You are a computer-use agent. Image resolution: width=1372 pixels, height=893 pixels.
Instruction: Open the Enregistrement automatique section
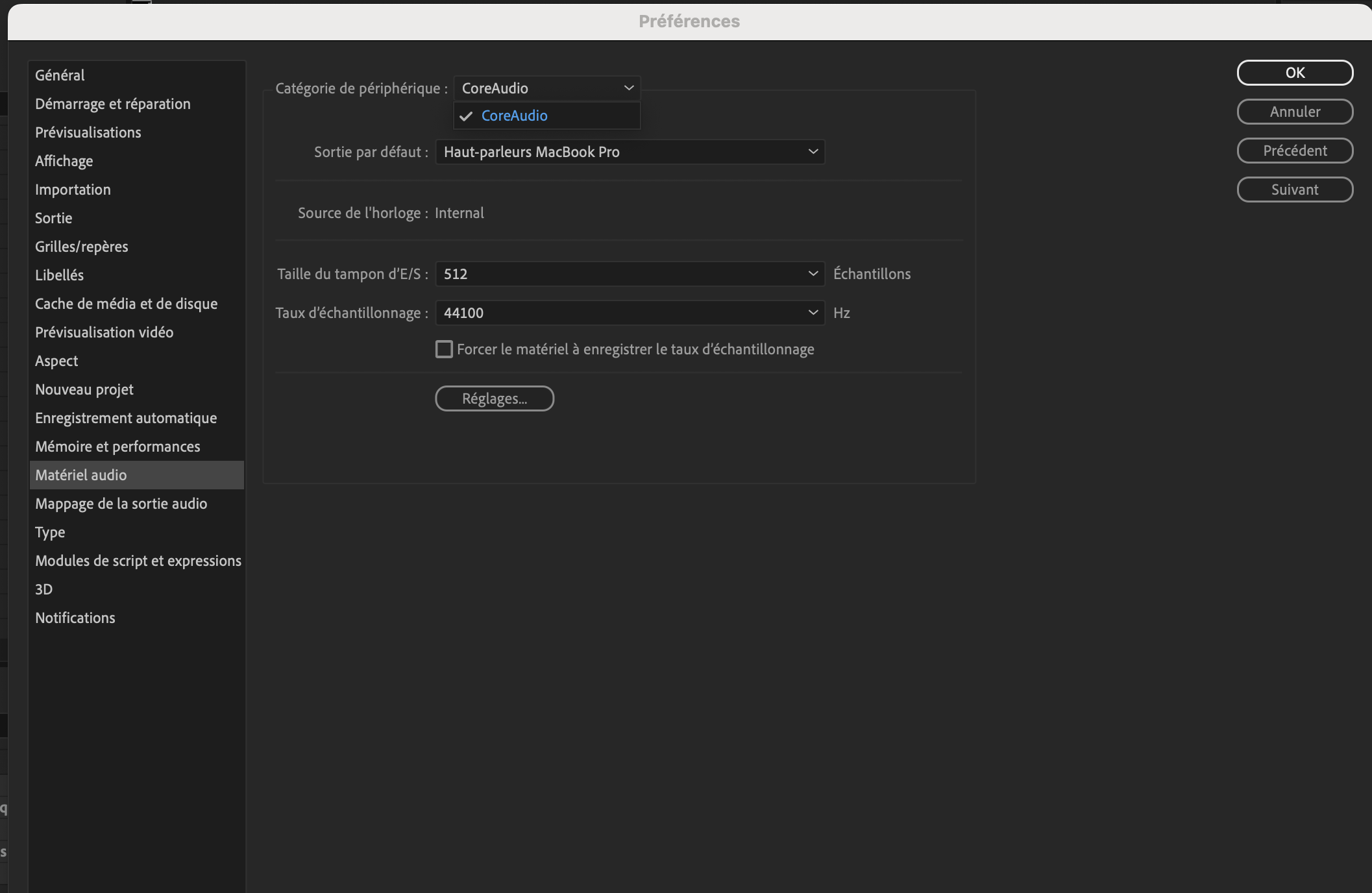tap(126, 417)
